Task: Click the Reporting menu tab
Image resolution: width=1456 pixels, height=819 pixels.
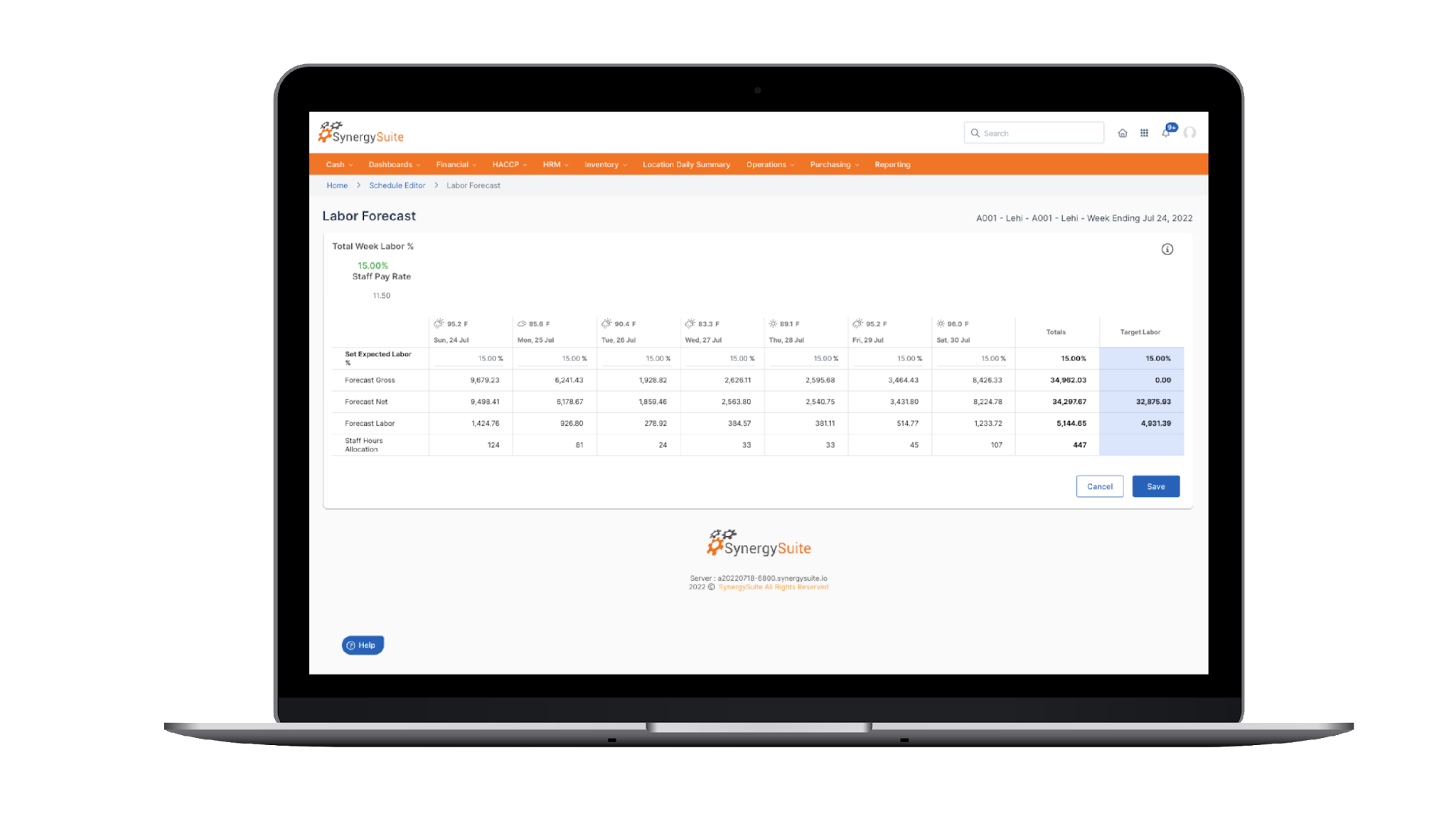Action: coord(892,164)
